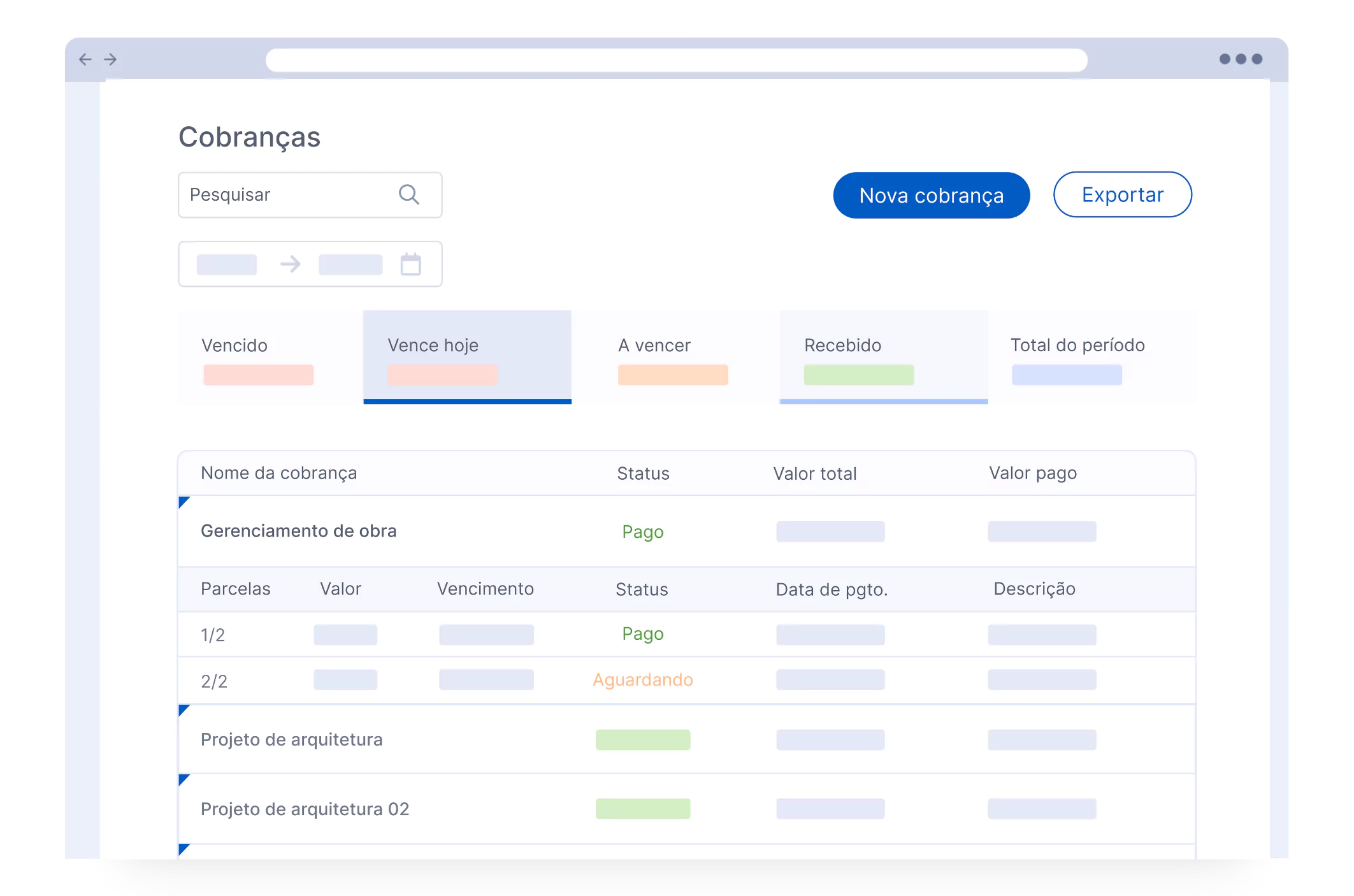Select the Recebido tab
Screen dimensions: 1354x896
point(884,357)
